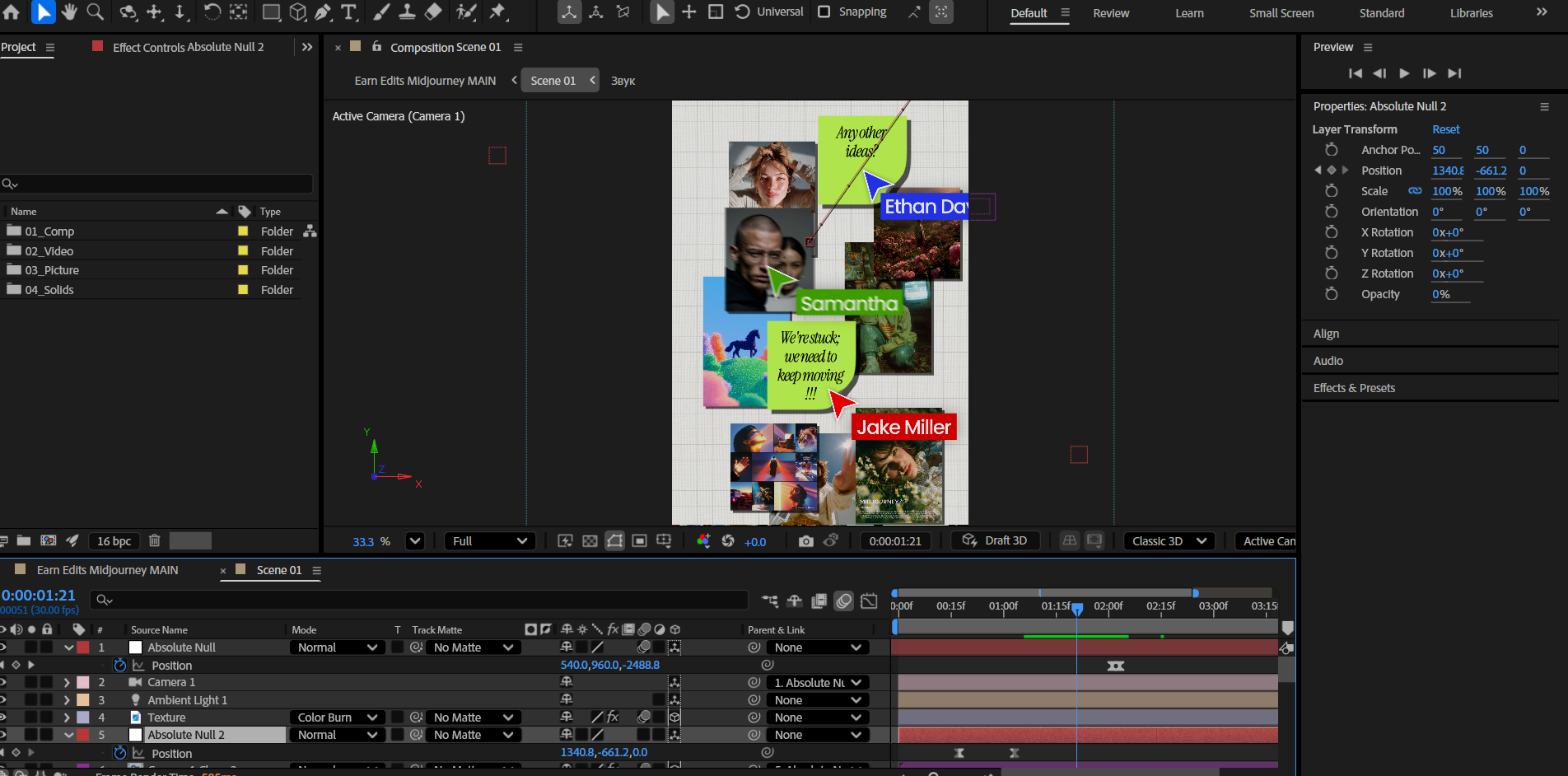Image resolution: width=1568 pixels, height=776 pixels.
Task: Switch to the Review workspace
Action: [1111, 13]
